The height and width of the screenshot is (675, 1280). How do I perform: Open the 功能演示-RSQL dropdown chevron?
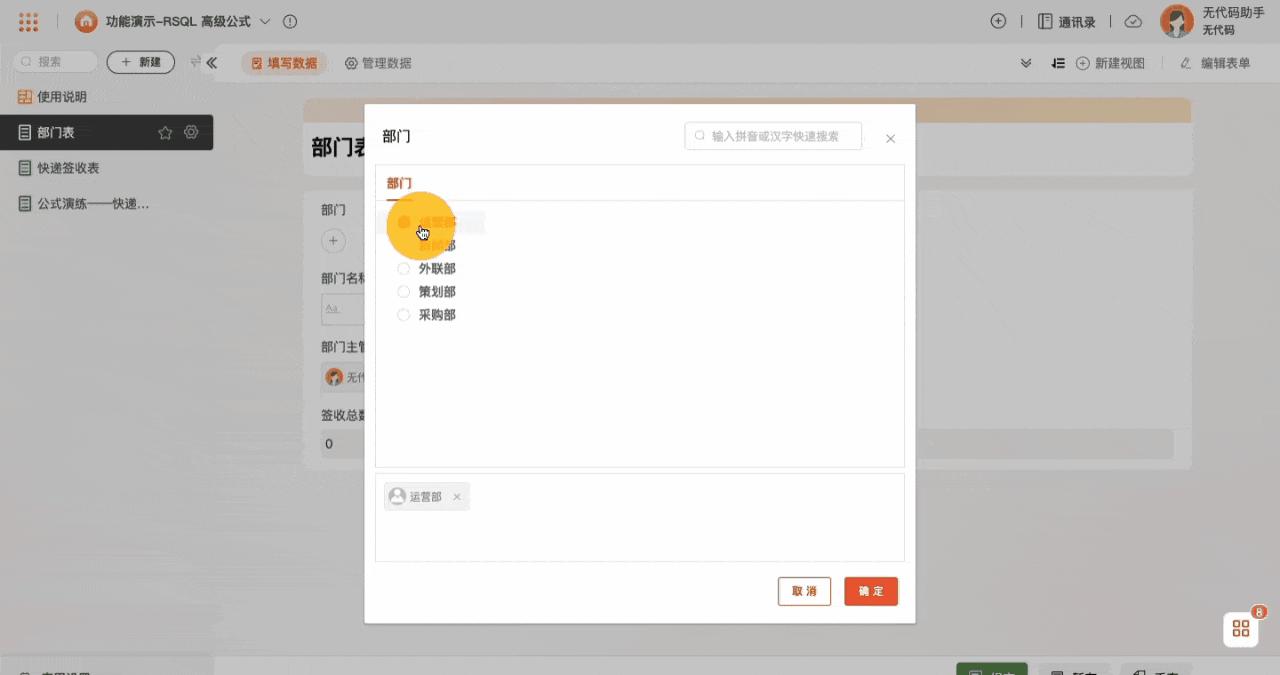(265, 21)
